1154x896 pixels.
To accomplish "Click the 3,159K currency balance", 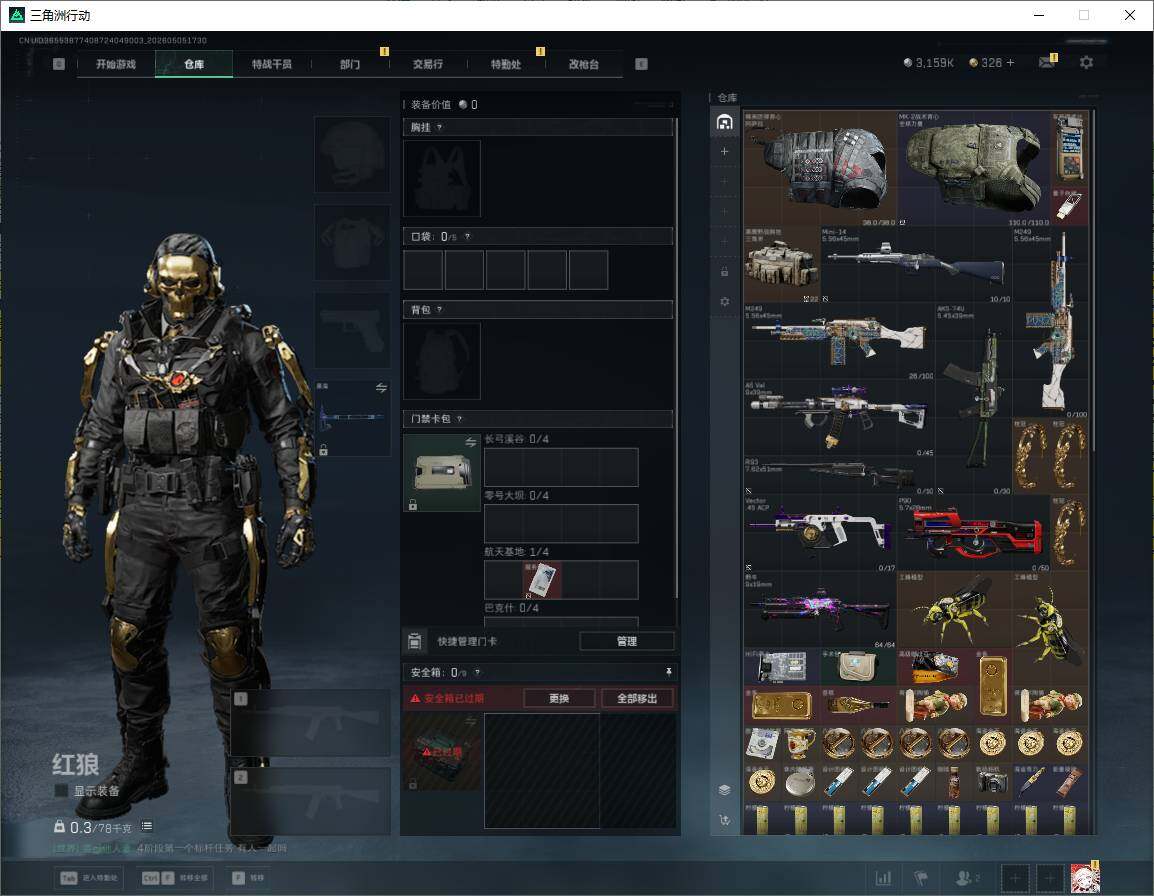I will [x=928, y=63].
